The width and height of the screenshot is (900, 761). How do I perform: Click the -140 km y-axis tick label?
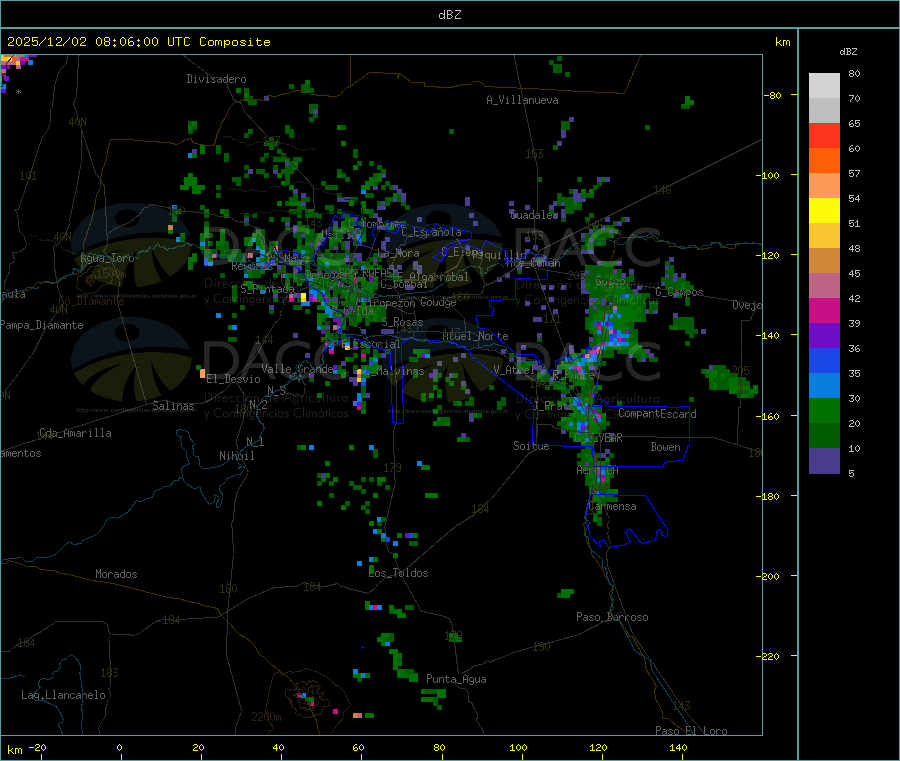[767, 335]
